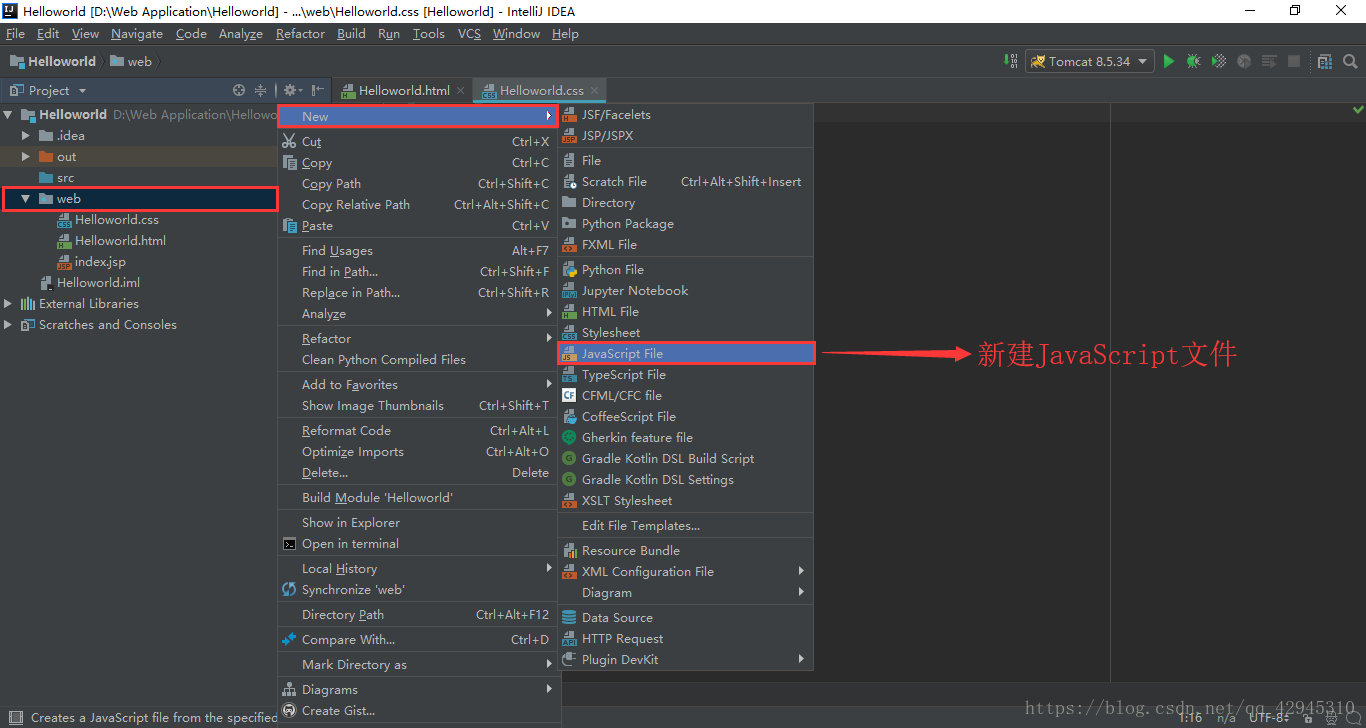The width and height of the screenshot is (1366, 728).
Task: Select Jupyter Notebook menu entry
Action: 685,291
